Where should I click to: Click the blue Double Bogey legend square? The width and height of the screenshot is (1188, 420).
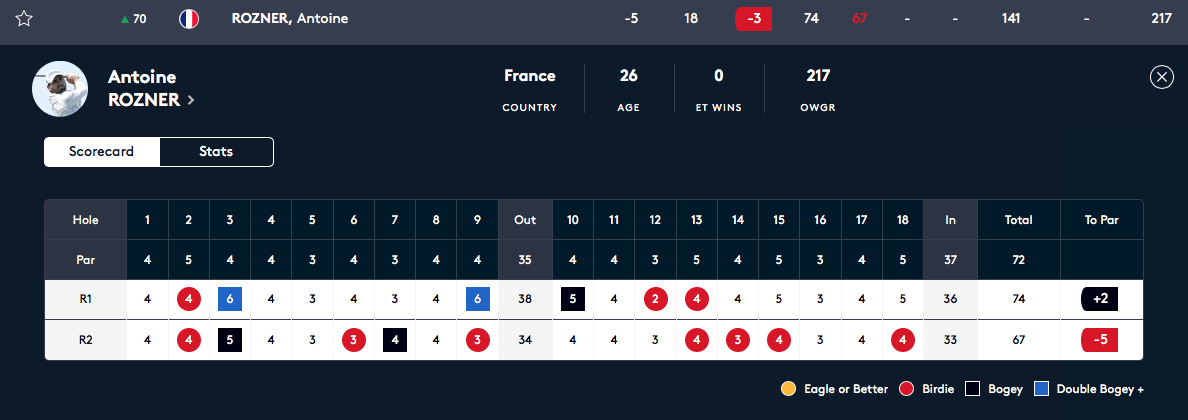coord(1041,389)
